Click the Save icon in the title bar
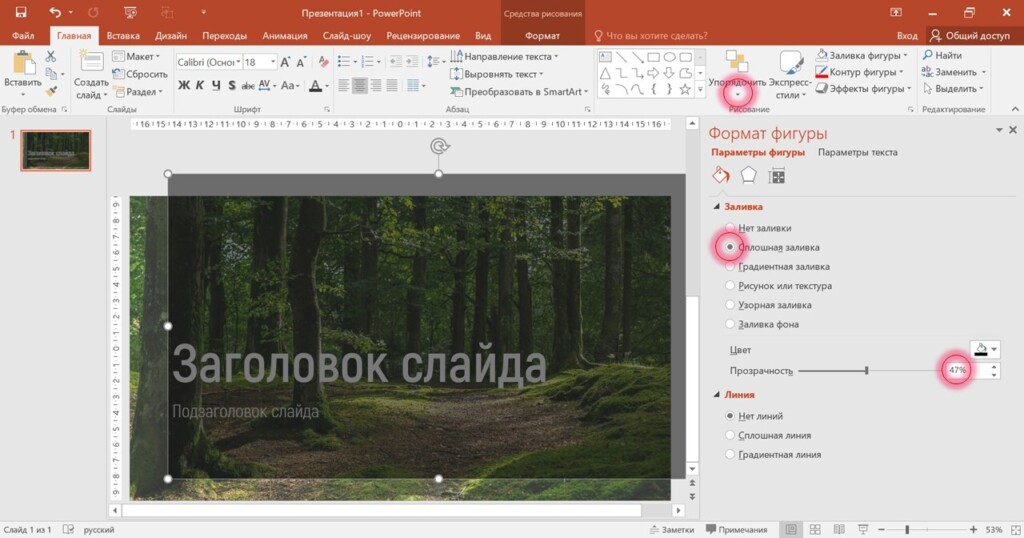 coord(20,12)
